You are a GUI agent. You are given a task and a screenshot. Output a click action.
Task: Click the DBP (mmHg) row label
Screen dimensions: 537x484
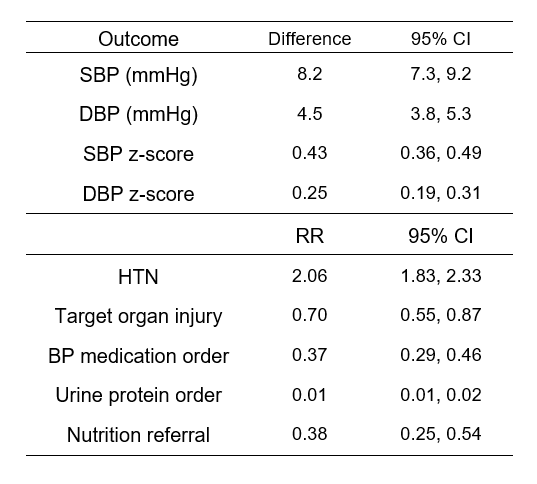coord(138,114)
